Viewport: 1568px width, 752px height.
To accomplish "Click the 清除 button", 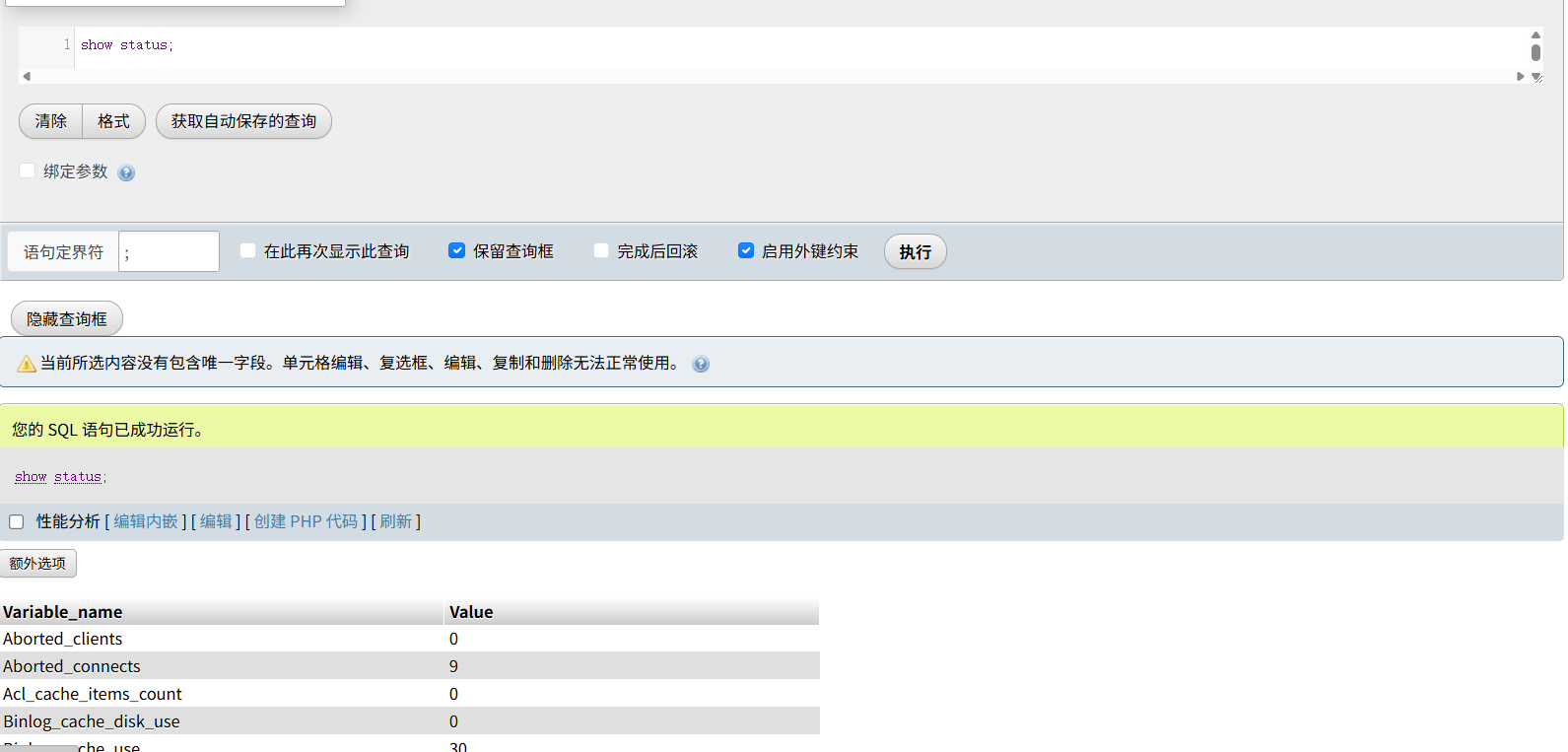I will pyautogui.click(x=51, y=121).
